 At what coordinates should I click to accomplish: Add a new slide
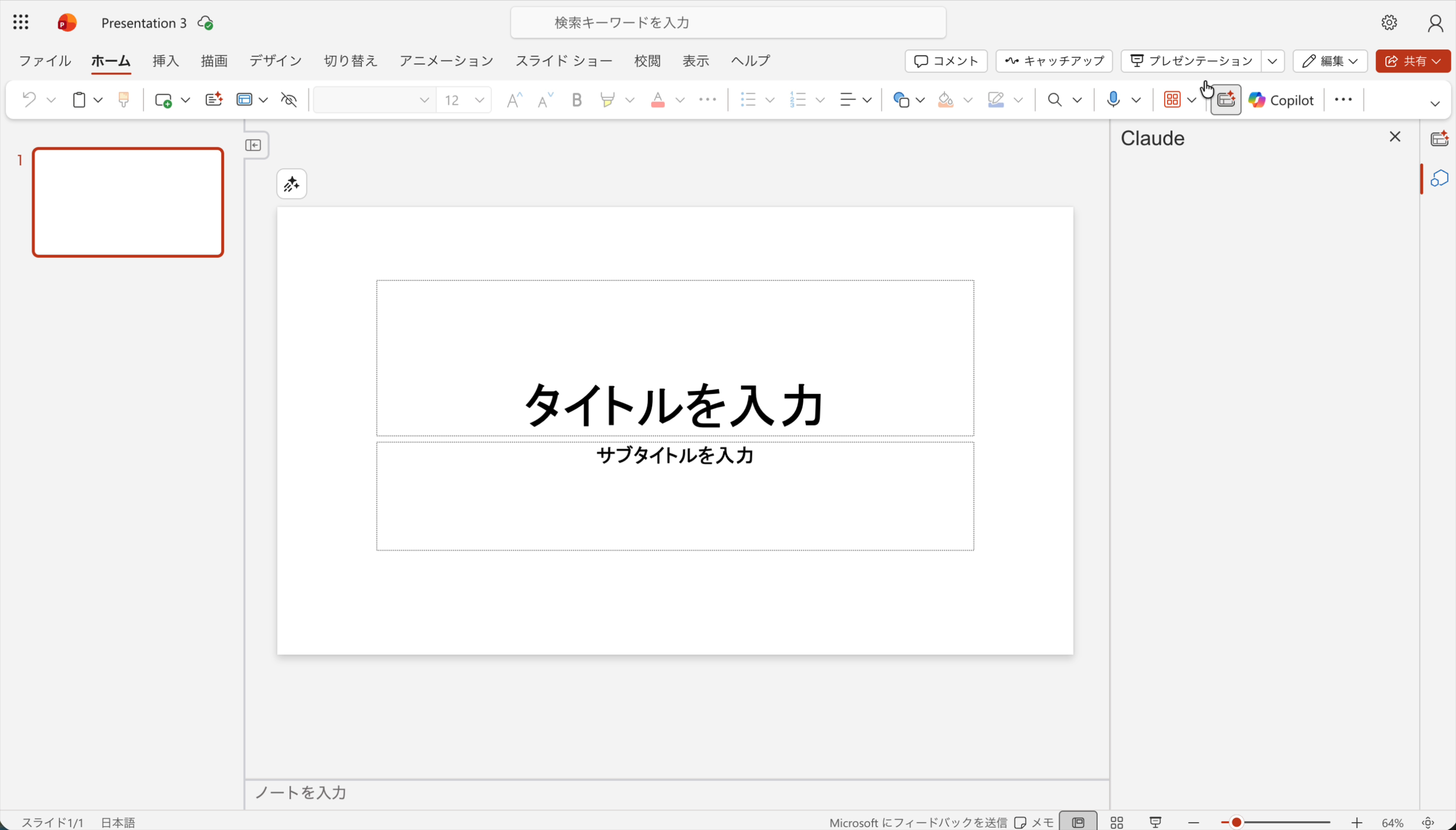[164, 99]
